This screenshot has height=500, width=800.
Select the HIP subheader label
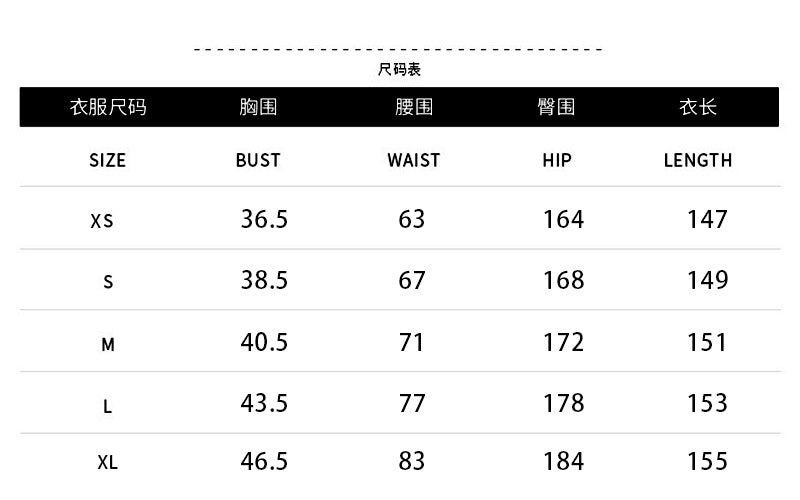pyautogui.click(x=557, y=160)
